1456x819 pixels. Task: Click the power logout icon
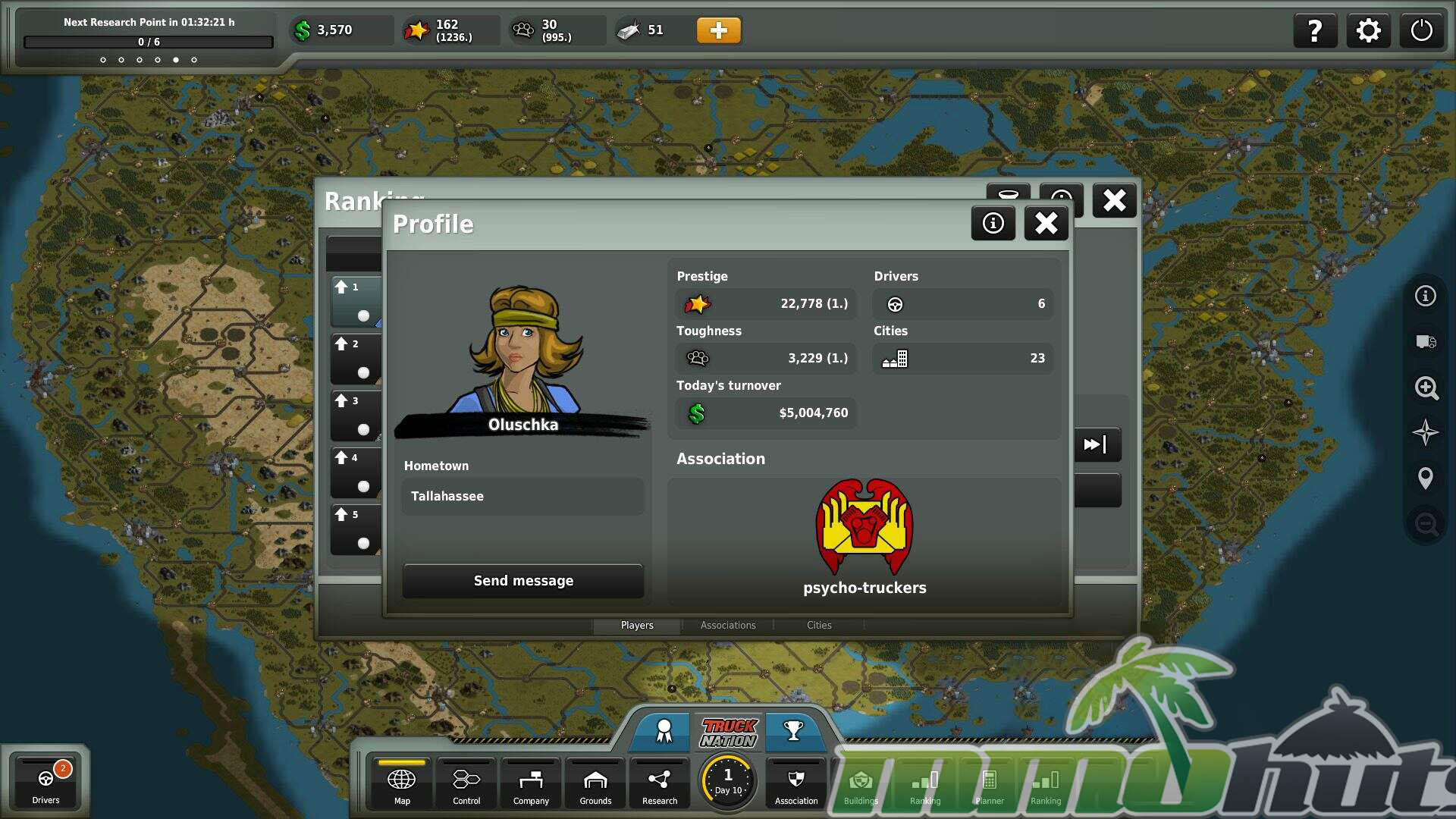point(1421,31)
